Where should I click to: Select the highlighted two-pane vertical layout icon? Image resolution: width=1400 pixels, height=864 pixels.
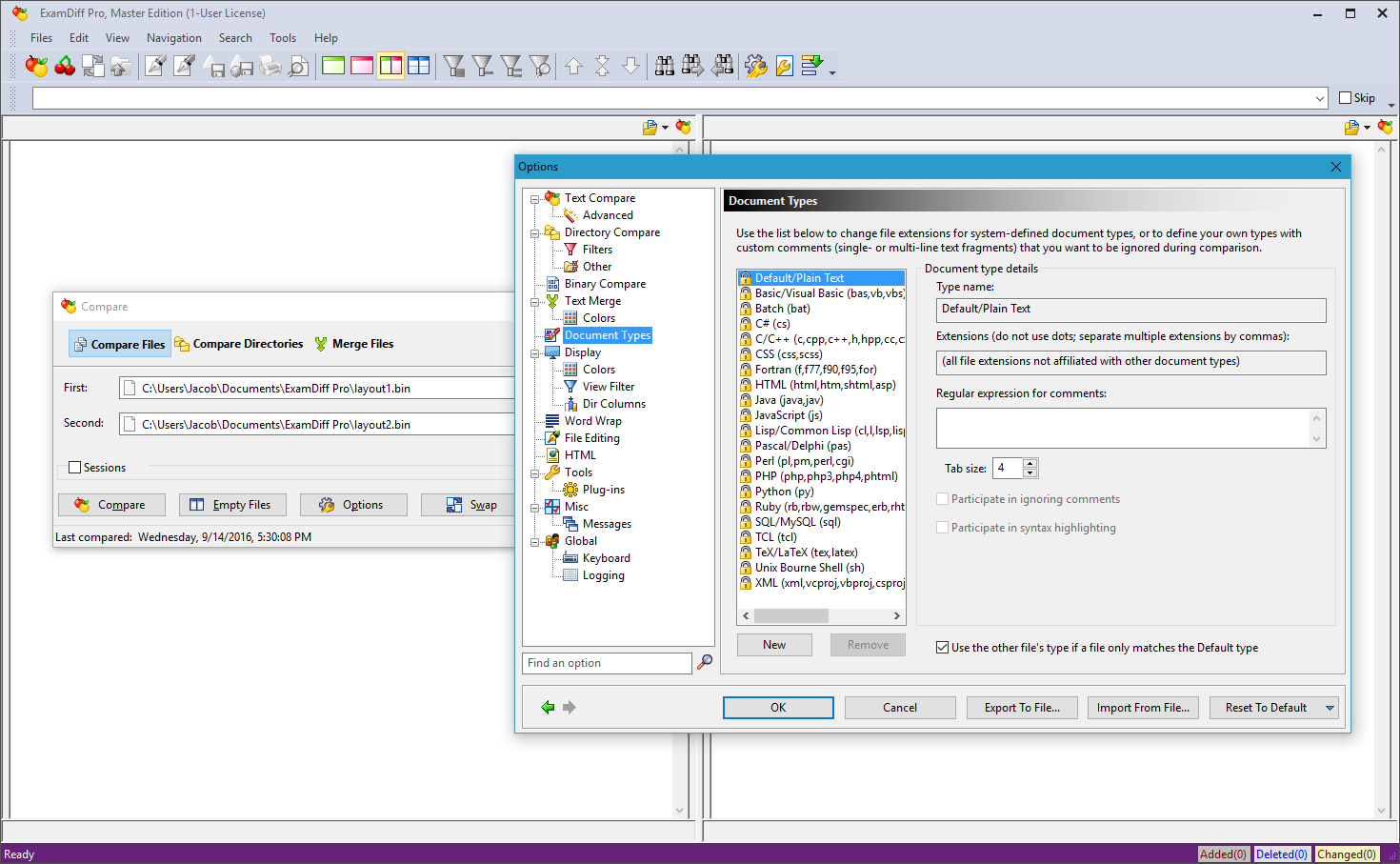390,66
